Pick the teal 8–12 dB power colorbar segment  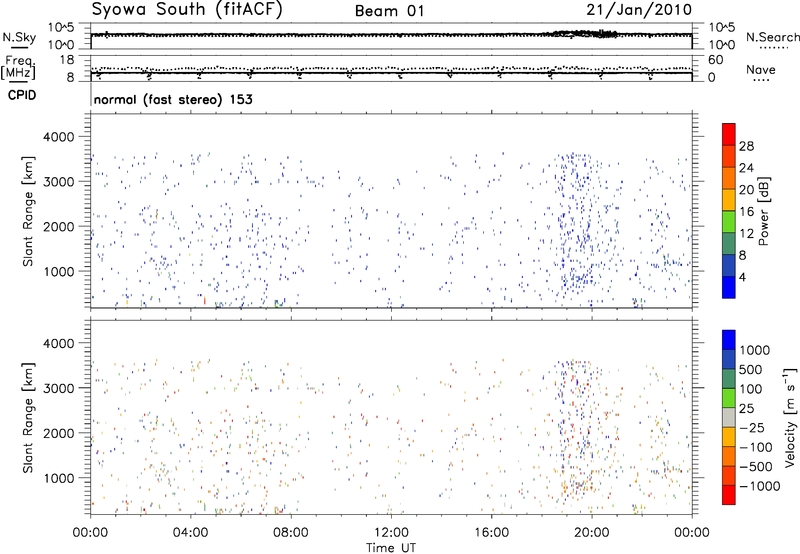click(x=729, y=243)
